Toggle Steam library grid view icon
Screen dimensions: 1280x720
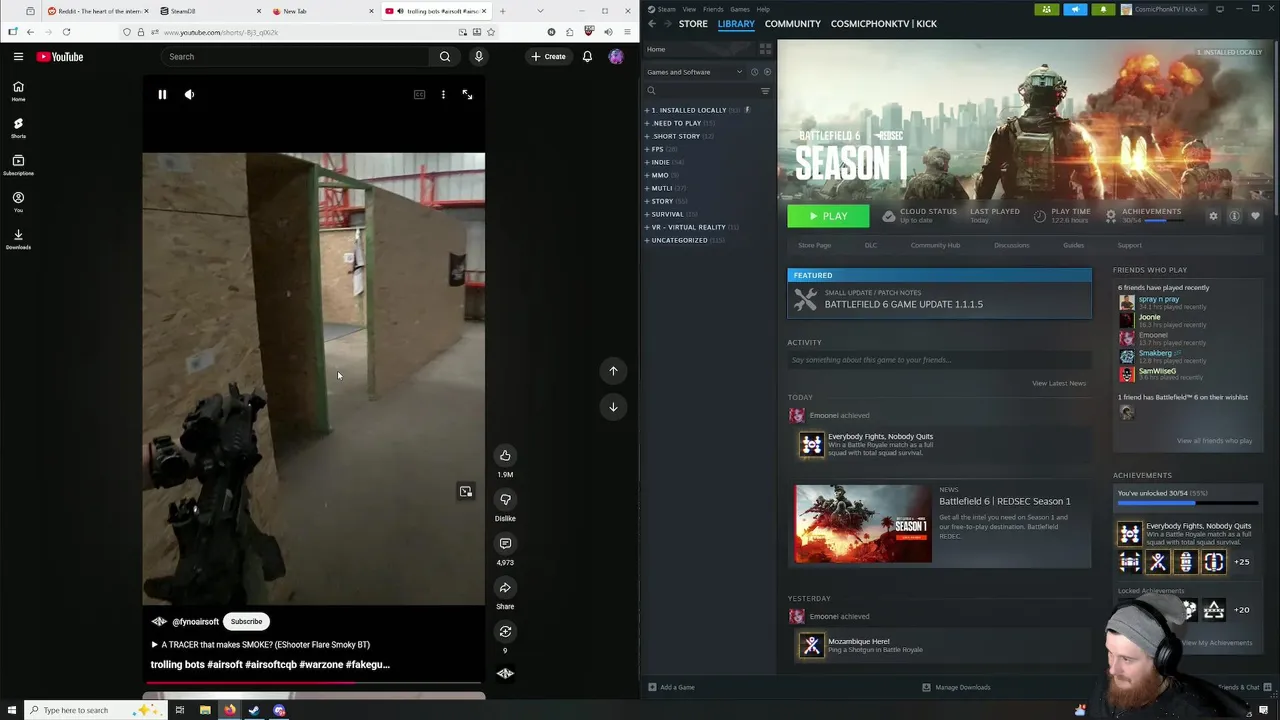point(765,49)
